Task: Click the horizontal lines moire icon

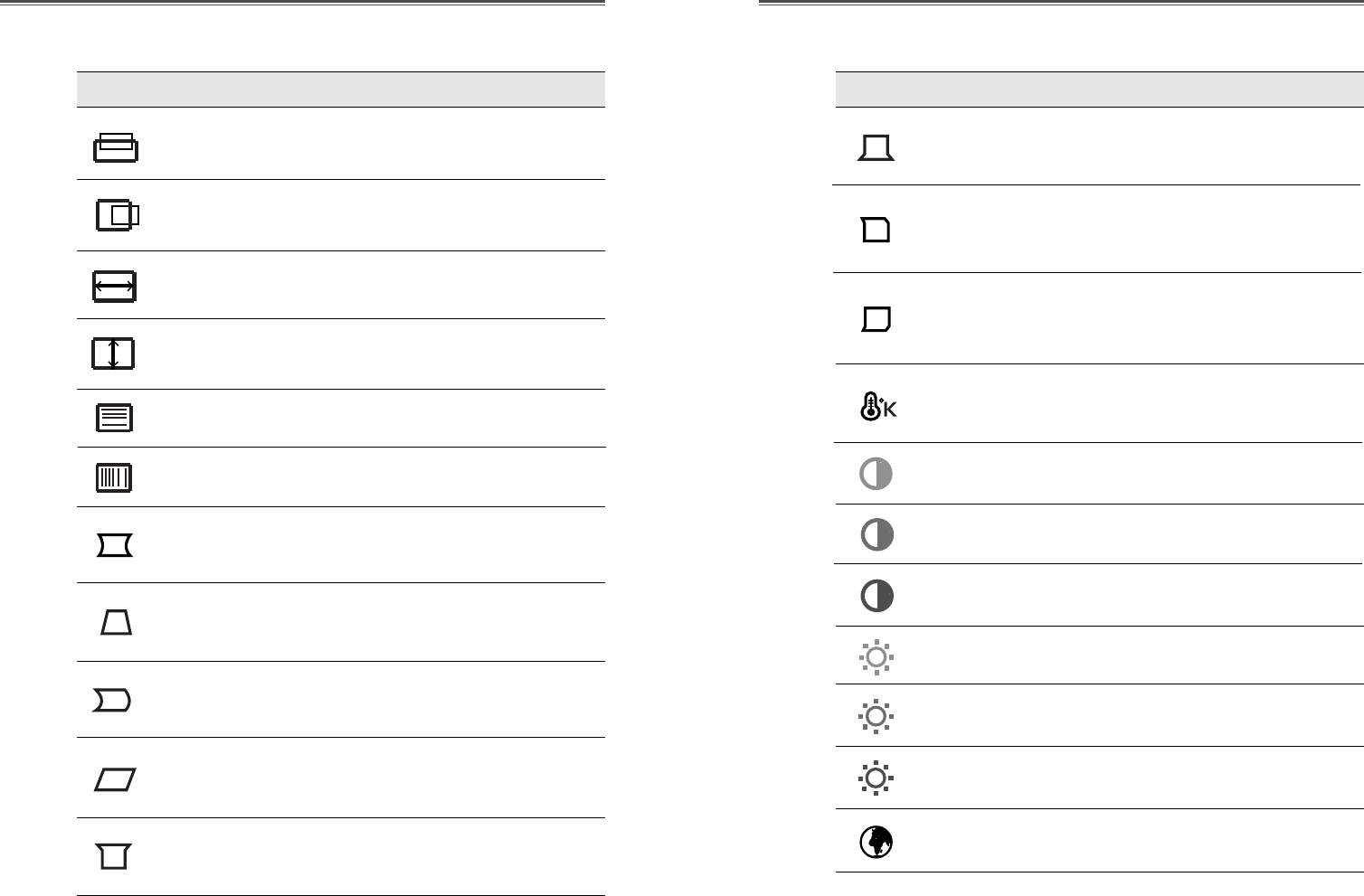Action: coord(114,418)
